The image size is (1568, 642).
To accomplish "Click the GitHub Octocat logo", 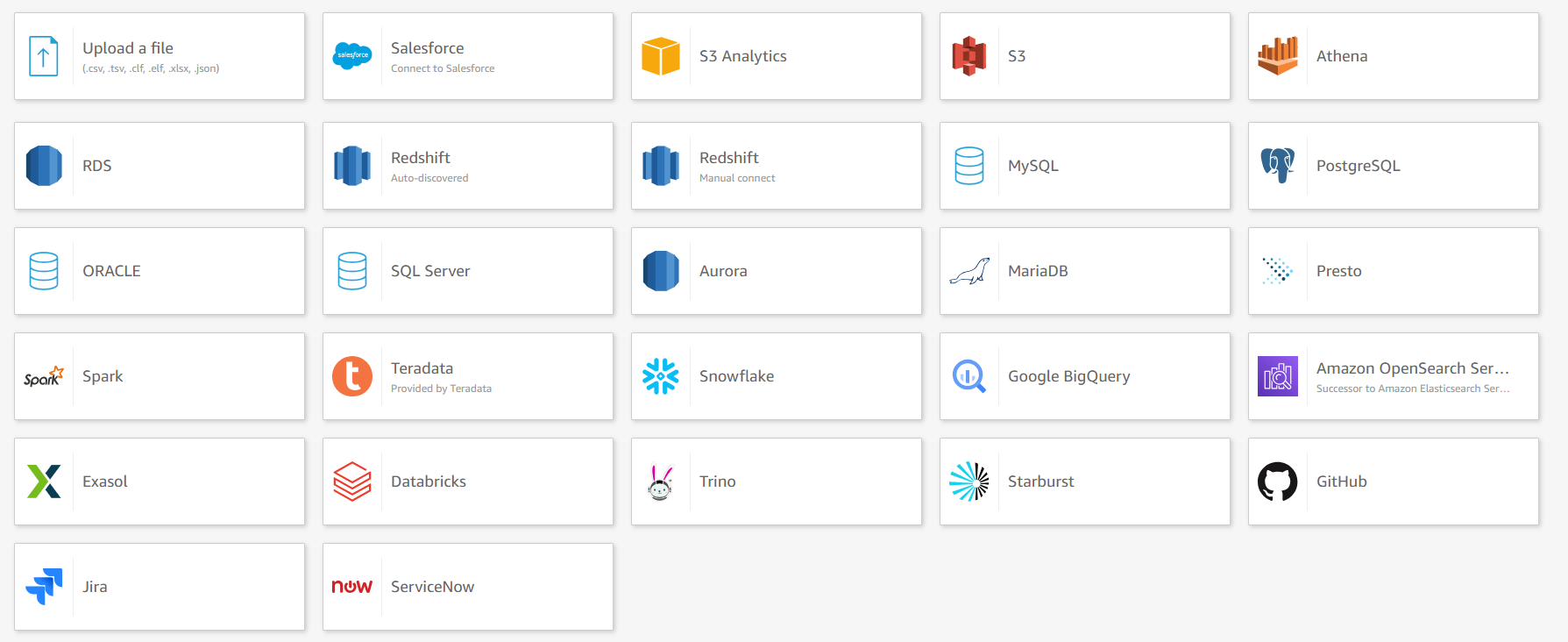I will [1278, 481].
